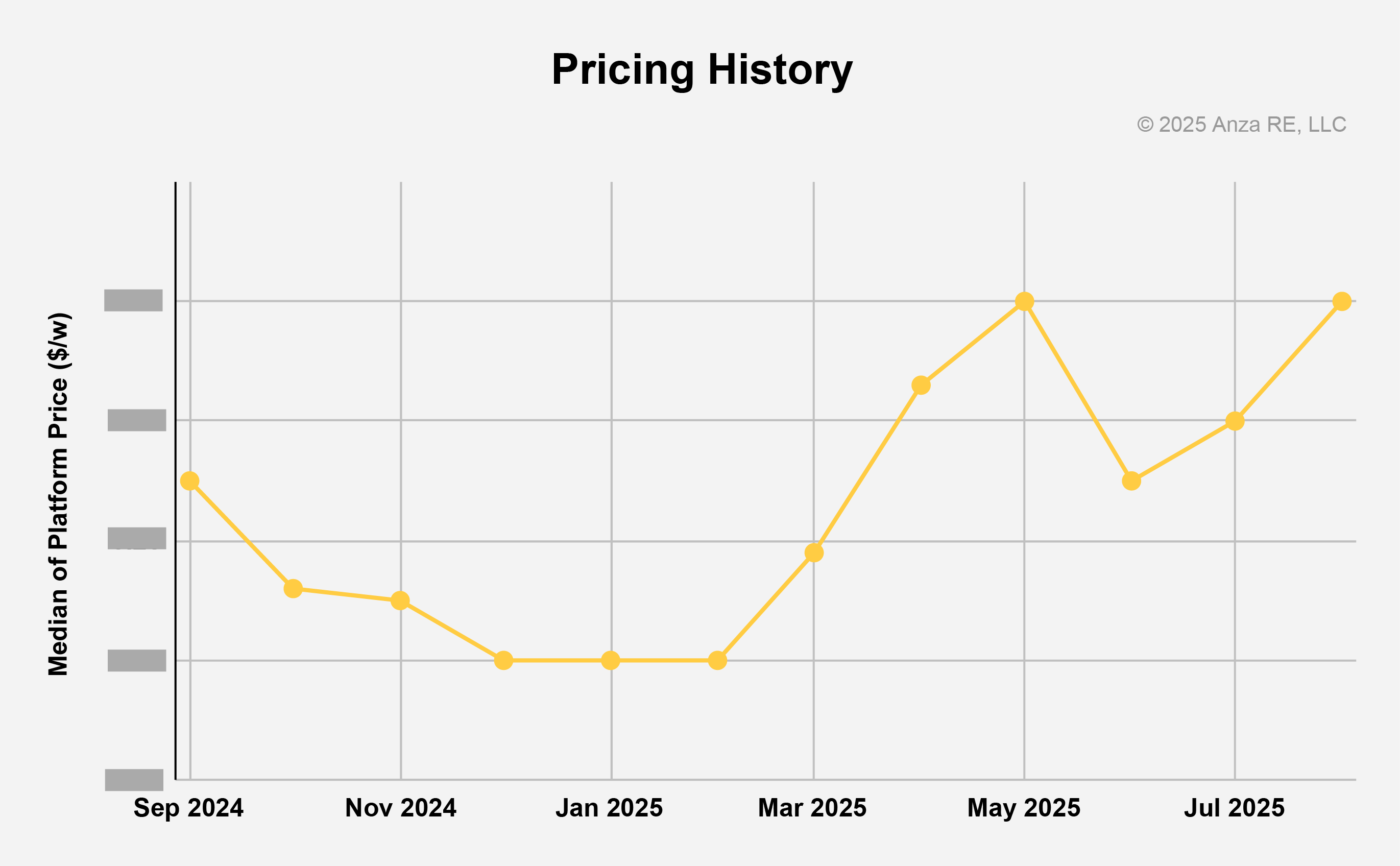Click the May 2025 peak data point

1024,301
